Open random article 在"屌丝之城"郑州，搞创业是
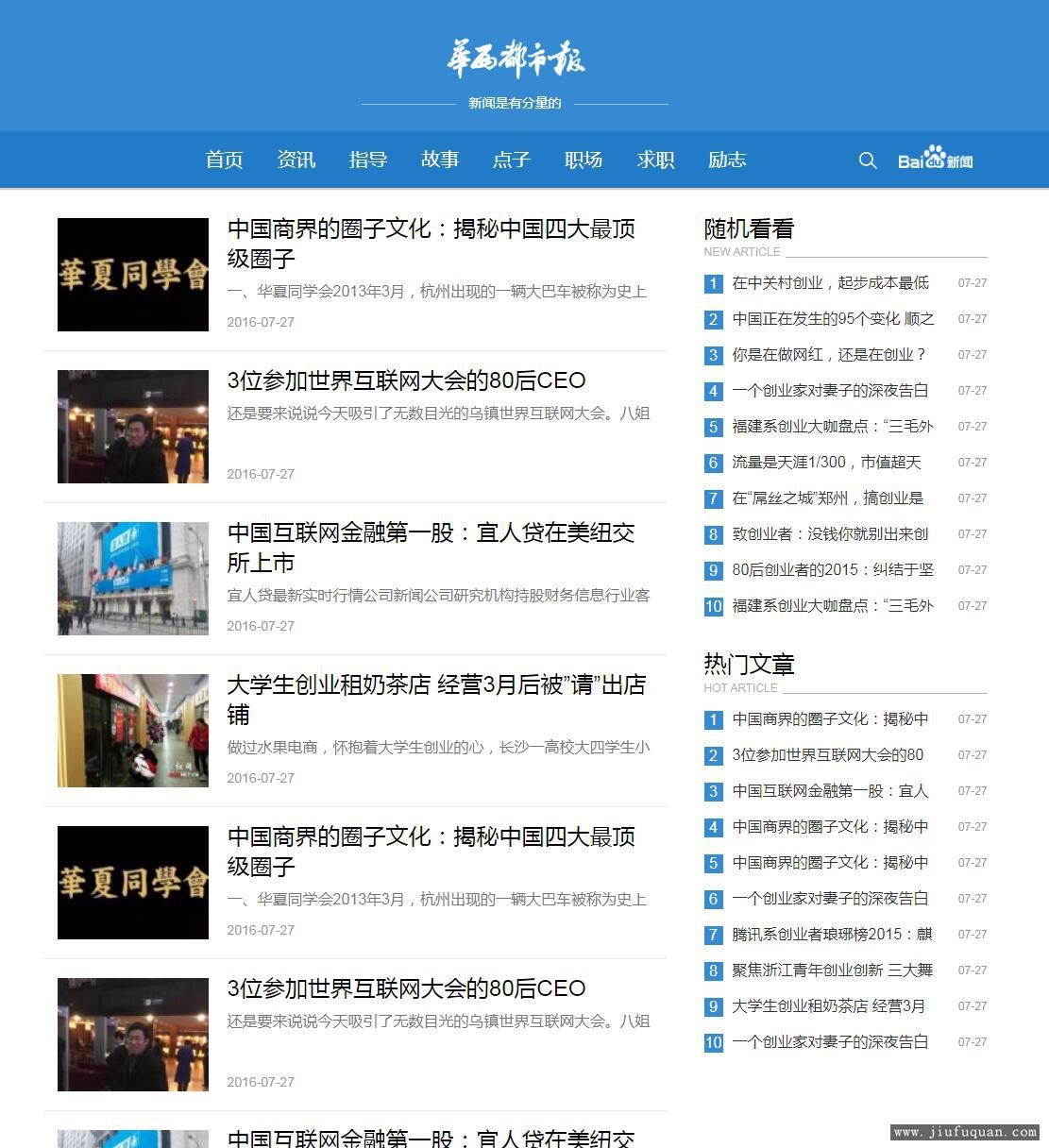 (828, 498)
